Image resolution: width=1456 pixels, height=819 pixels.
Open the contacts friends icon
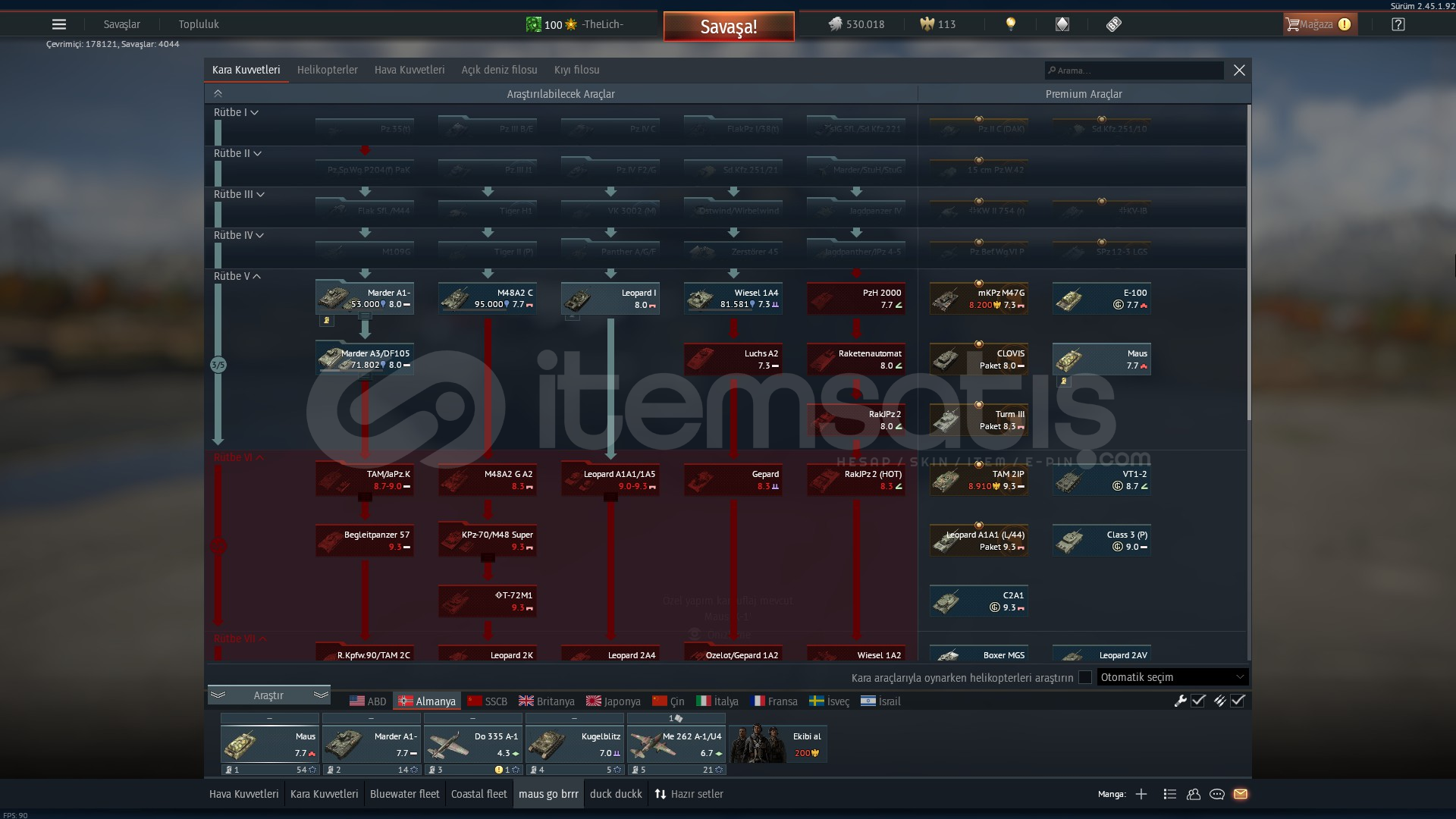[x=1194, y=794]
